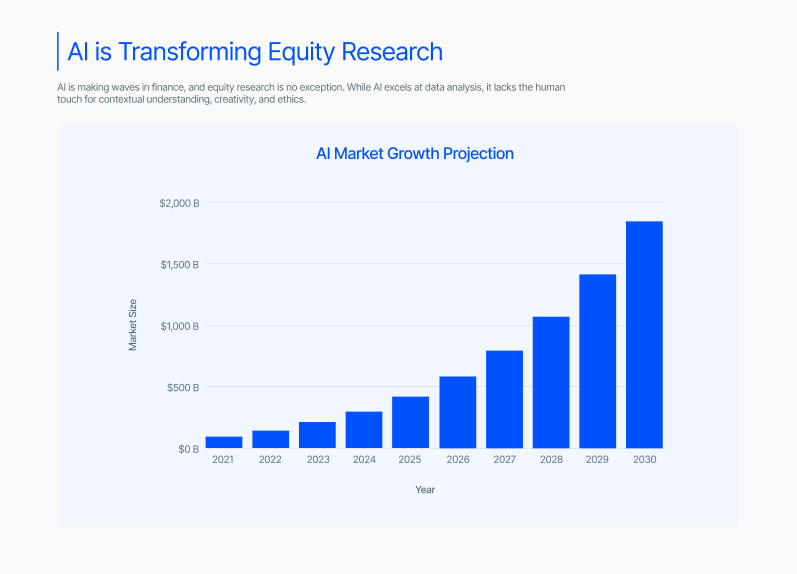Viewport: 797px width, 574px height.
Task: Select the $0 B y-axis label
Action: [188, 449]
